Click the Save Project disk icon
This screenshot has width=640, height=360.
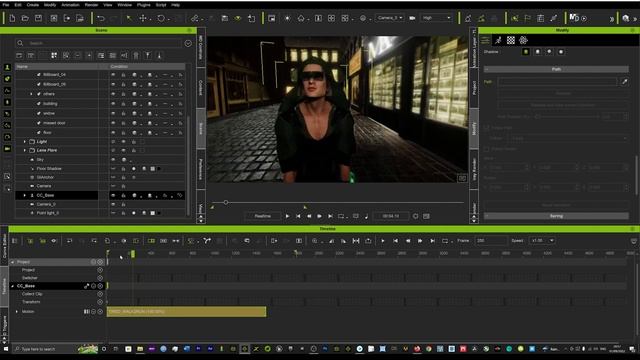(x=38, y=18)
